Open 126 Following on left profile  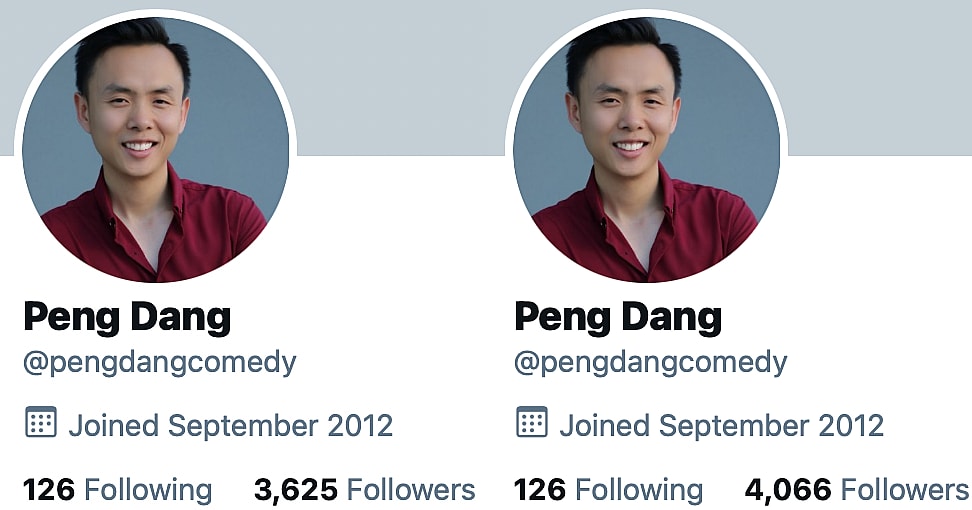[118, 490]
